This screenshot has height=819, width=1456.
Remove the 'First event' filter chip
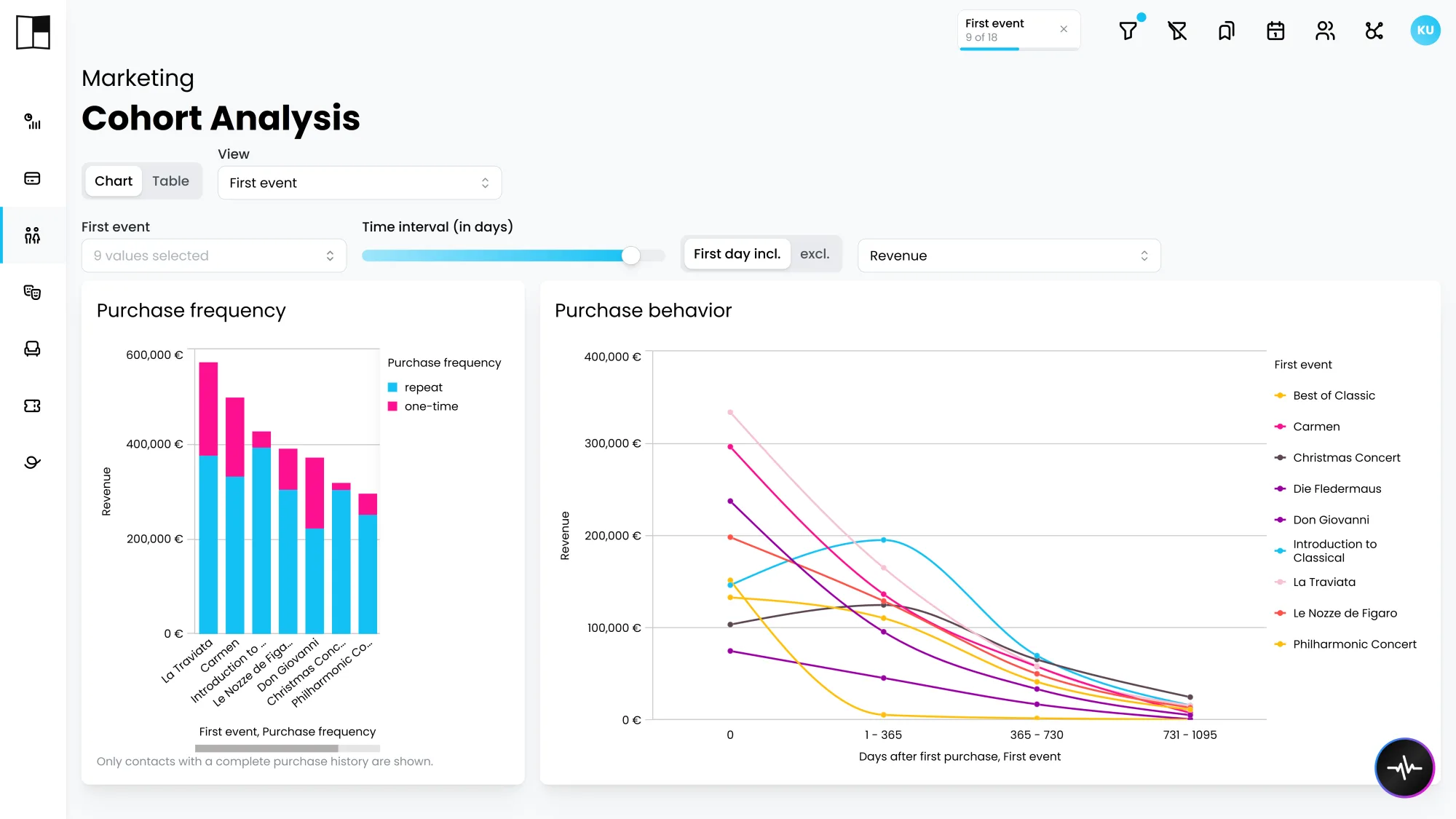pyautogui.click(x=1064, y=29)
